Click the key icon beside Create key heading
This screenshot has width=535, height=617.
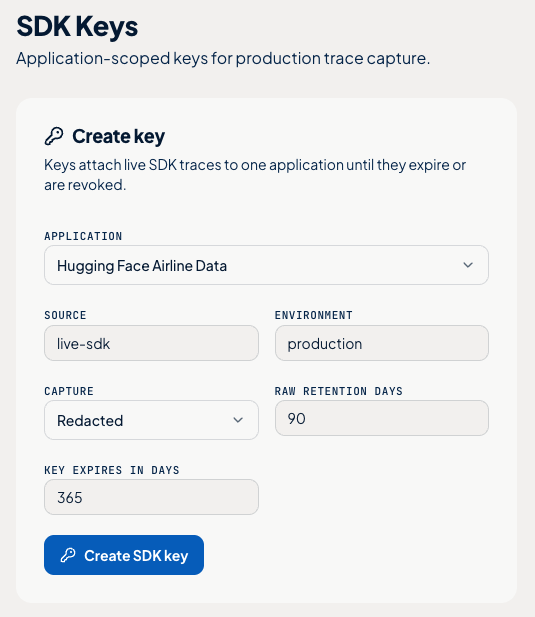[54, 136]
